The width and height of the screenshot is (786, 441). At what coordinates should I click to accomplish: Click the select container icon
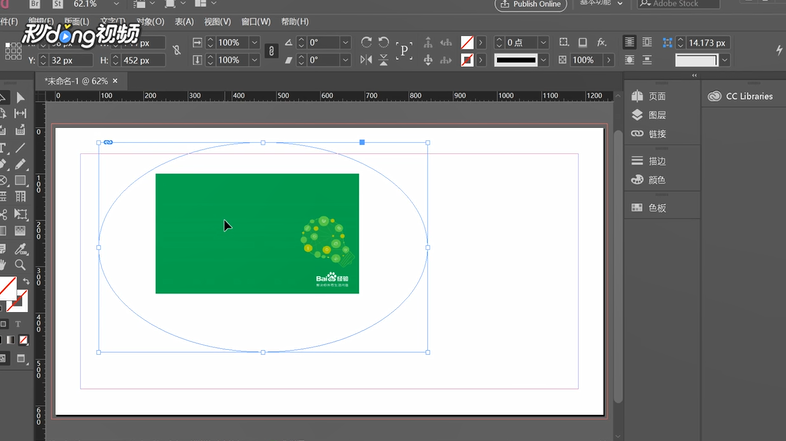tap(428, 43)
